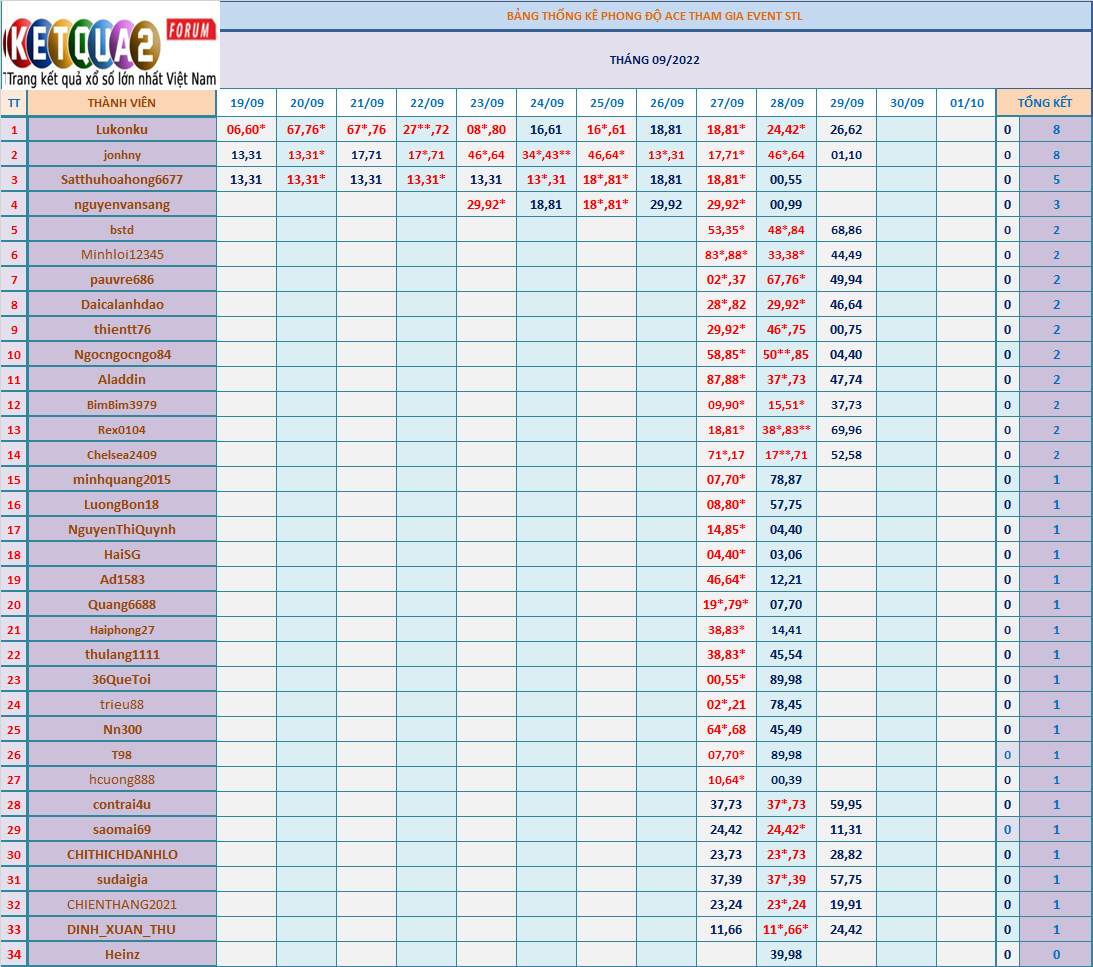Select member Satthuhoahong6677 in the list
Screen dimensions: 1093x967
click(x=121, y=179)
